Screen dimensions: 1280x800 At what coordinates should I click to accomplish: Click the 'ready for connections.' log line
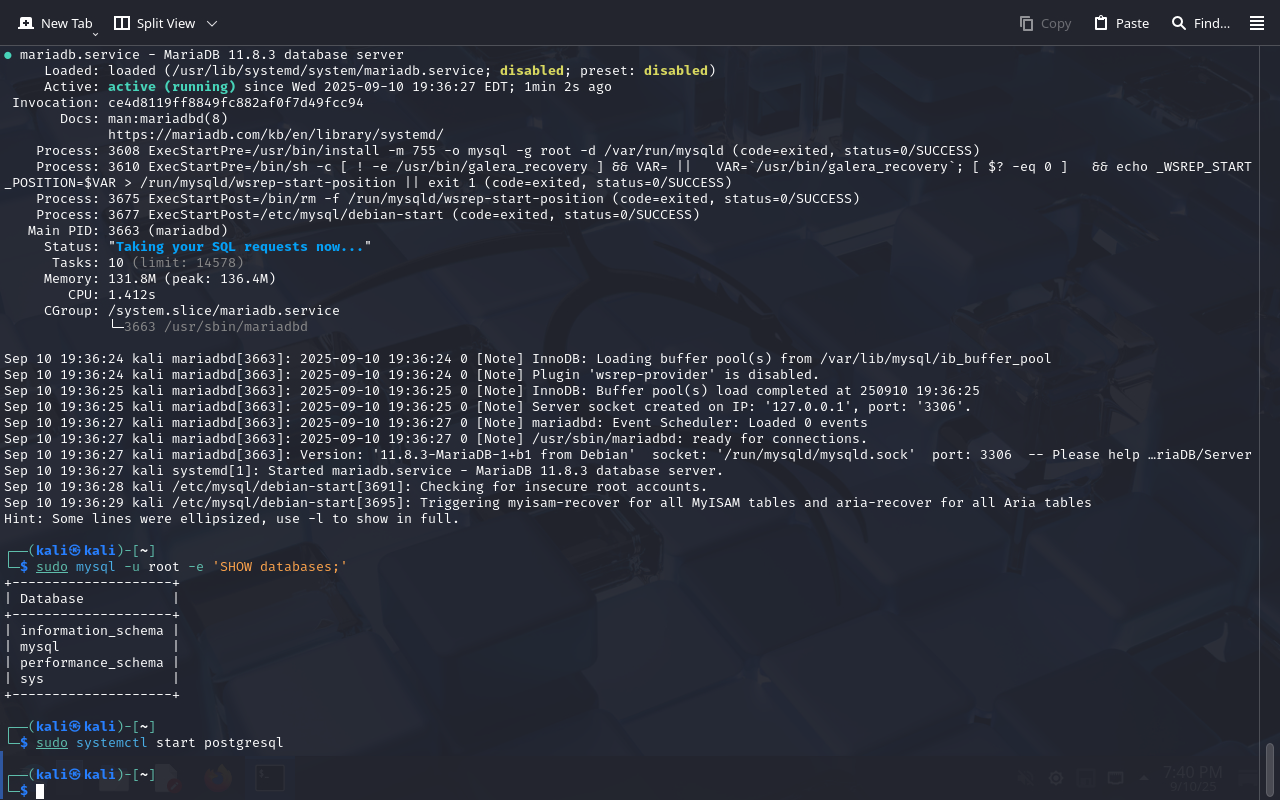(x=436, y=439)
